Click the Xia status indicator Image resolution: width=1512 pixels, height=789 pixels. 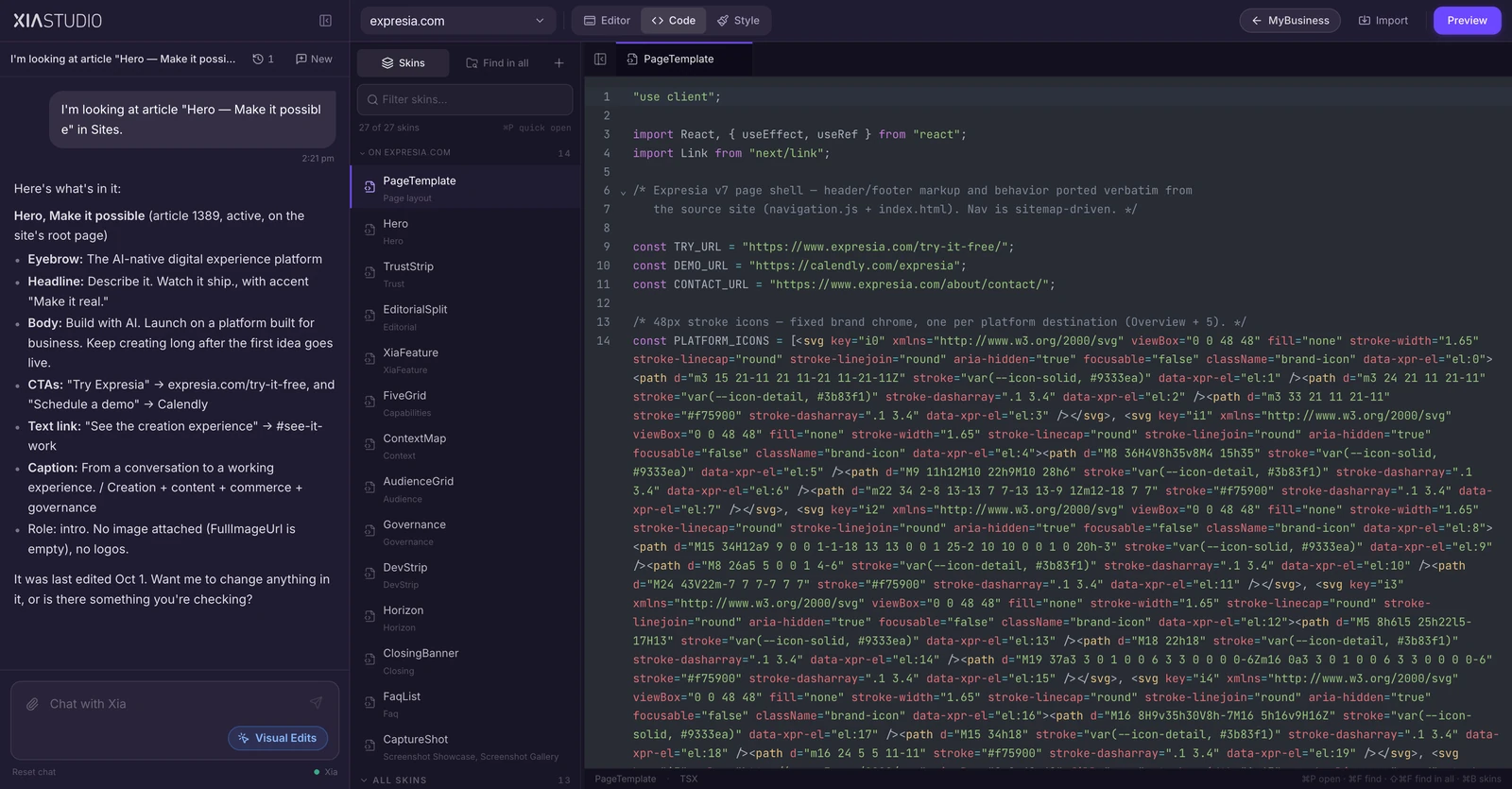325,772
